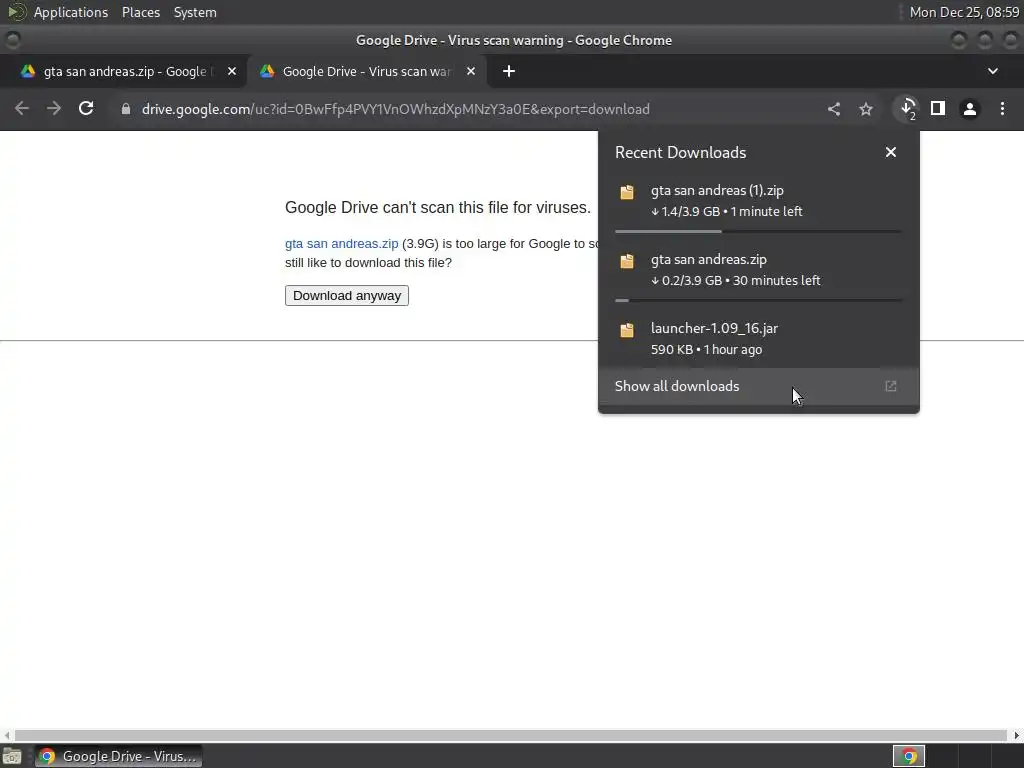
Task: Click the Download anyway button
Action: 347,295
